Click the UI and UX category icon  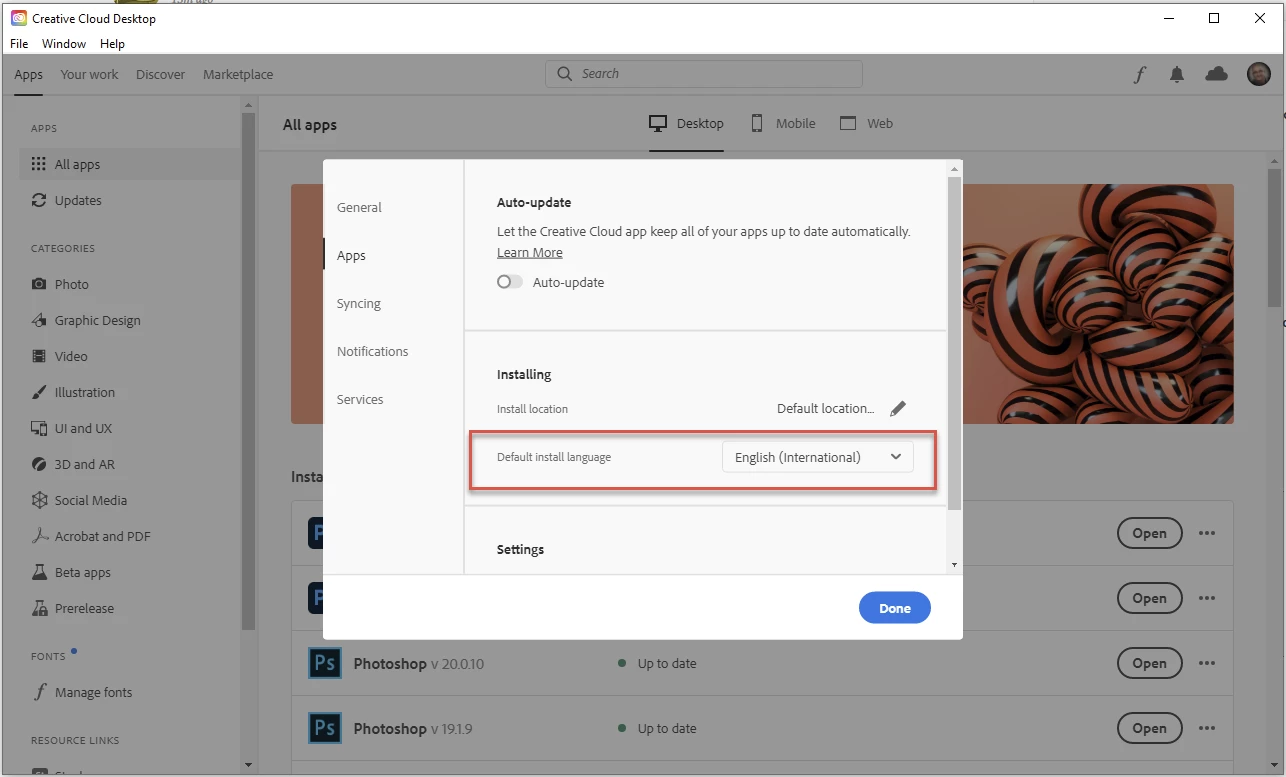click(39, 428)
